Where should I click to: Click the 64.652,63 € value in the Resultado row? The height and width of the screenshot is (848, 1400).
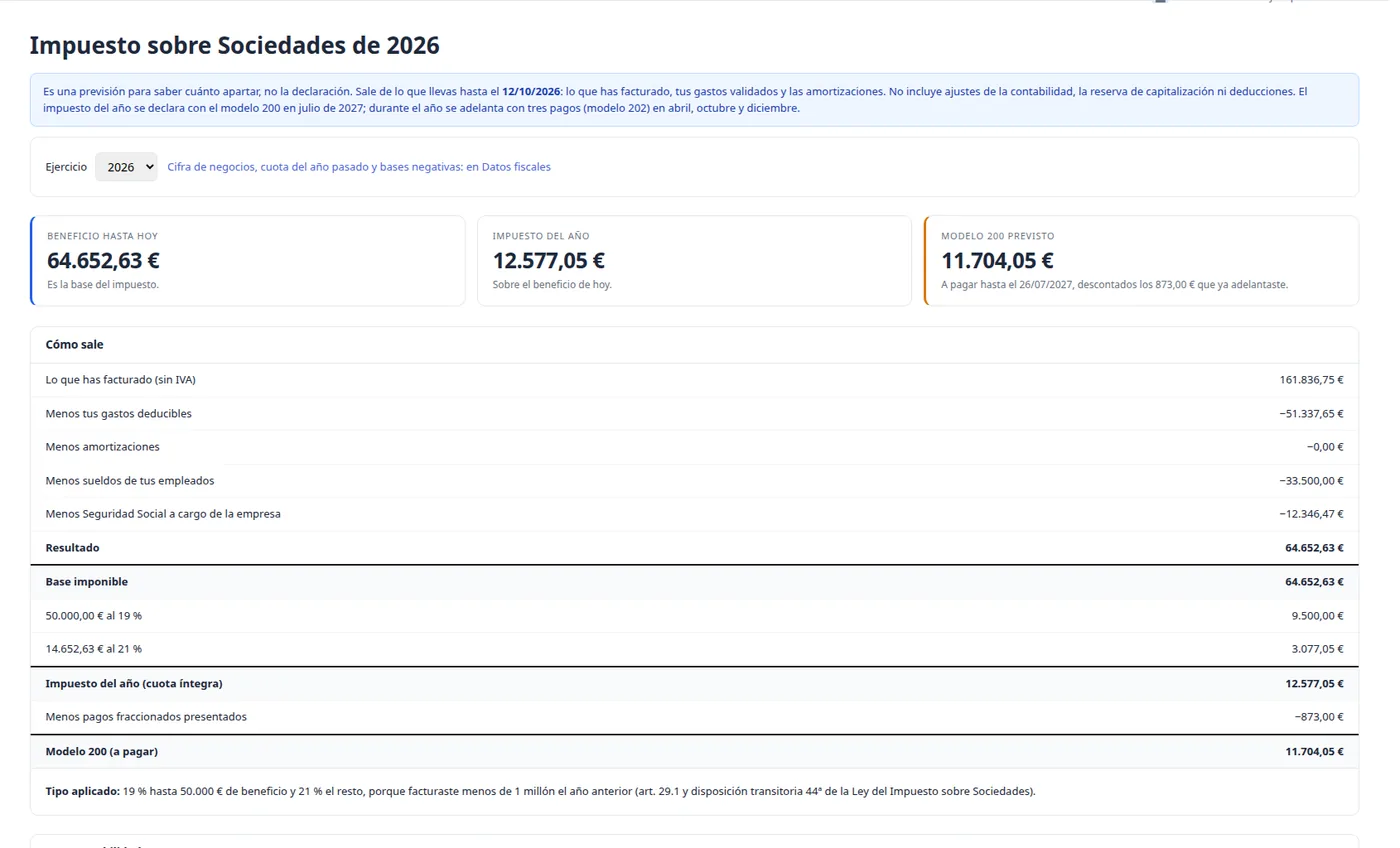(1314, 548)
